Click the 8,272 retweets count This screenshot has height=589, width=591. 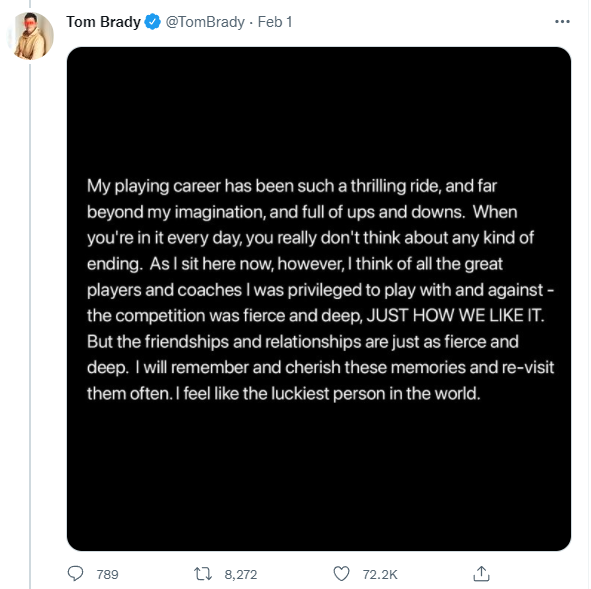(x=241, y=574)
